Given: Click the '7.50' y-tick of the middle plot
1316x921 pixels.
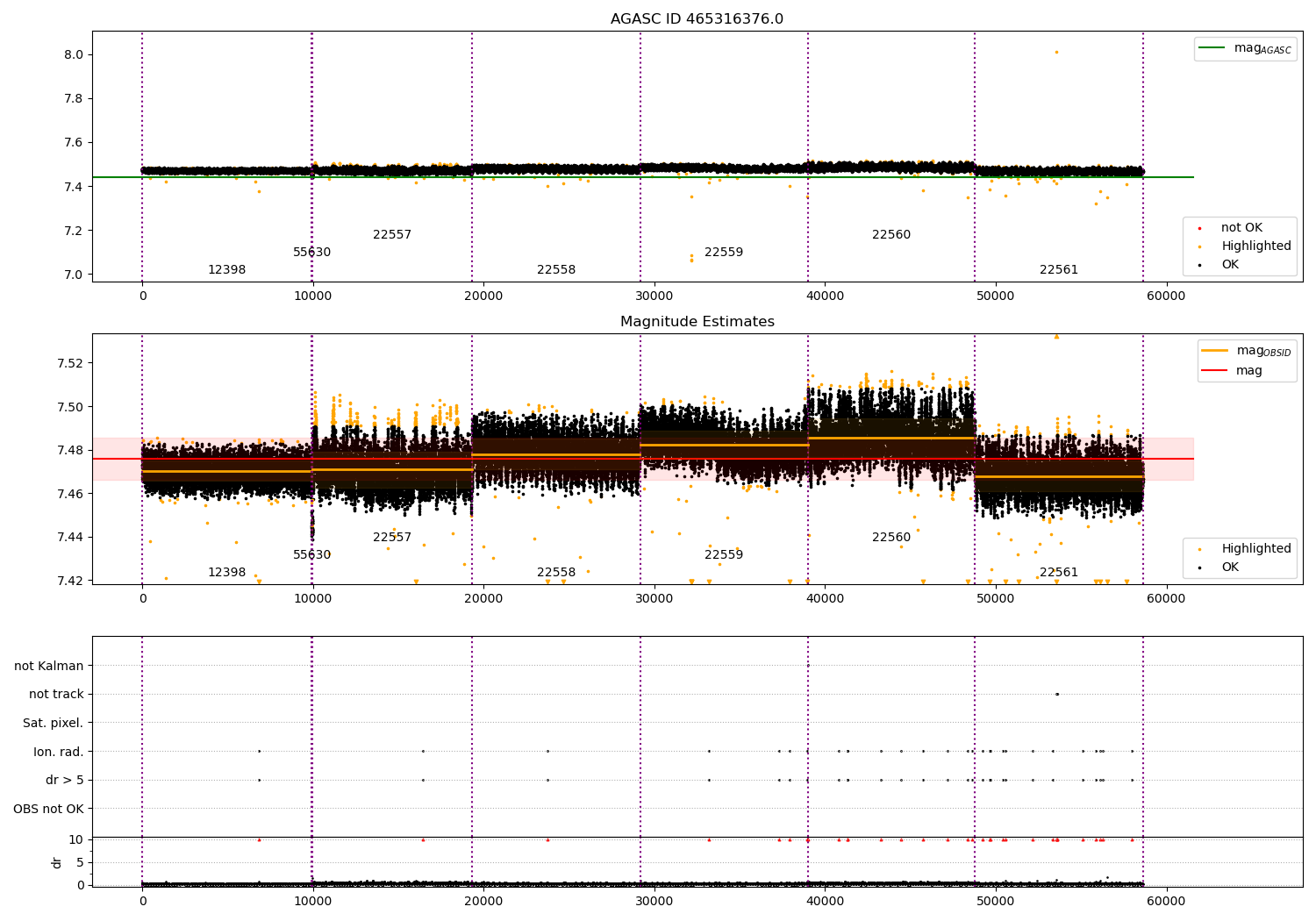Looking at the screenshot, I should click(x=70, y=407).
